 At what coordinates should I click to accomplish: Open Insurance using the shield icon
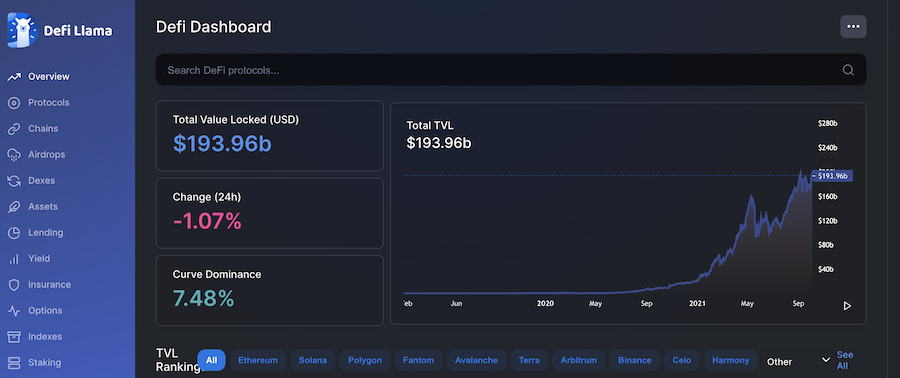point(14,285)
